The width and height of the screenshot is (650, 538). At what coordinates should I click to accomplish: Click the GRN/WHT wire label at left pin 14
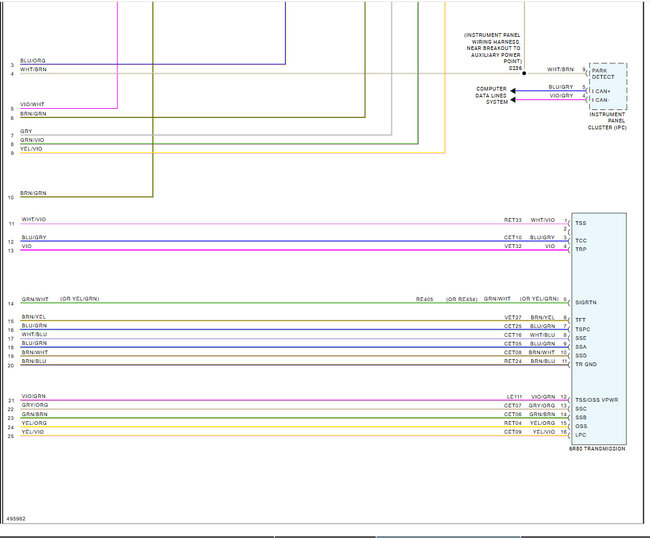point(35,299)
